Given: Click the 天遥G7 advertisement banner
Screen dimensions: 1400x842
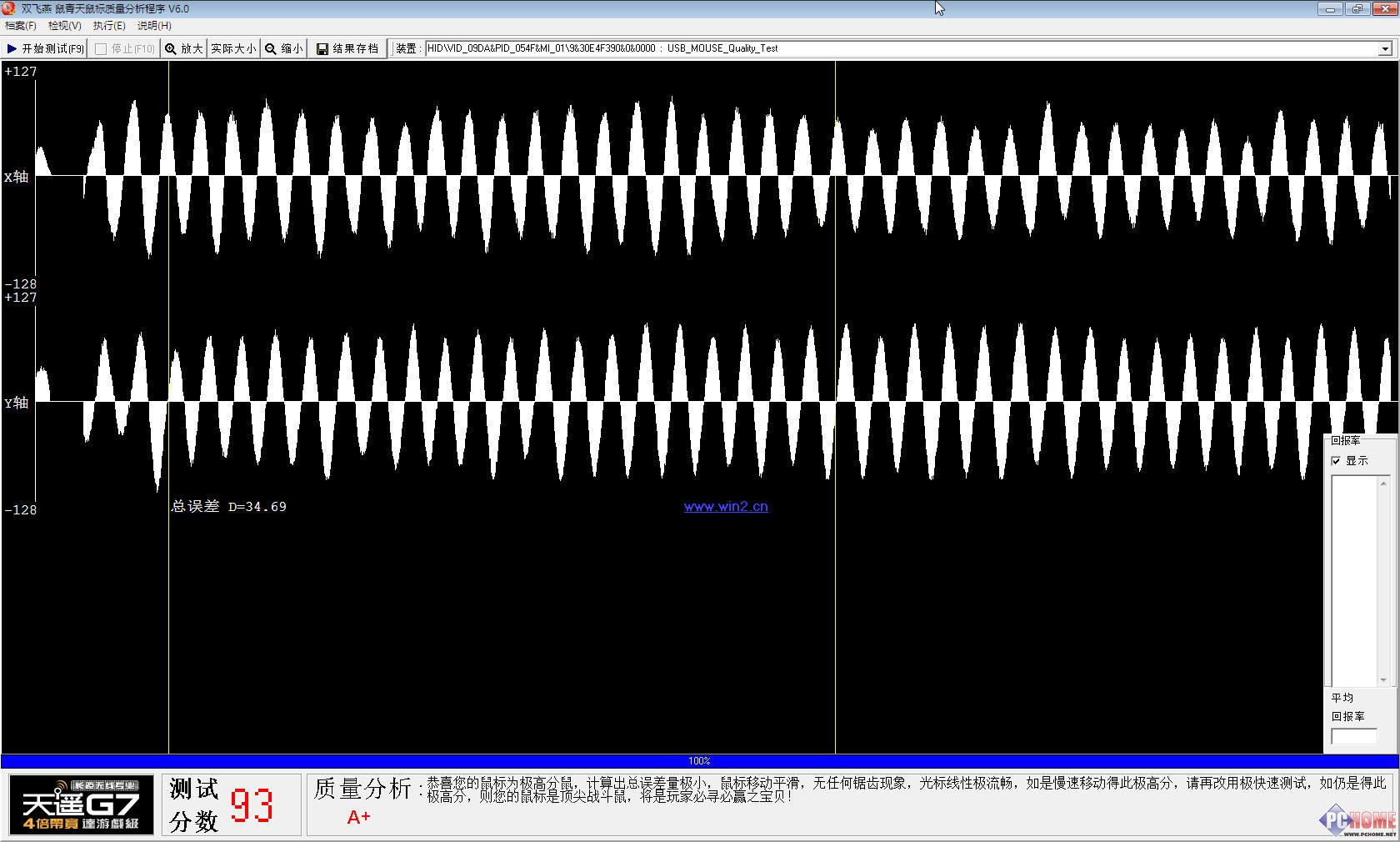Looking at the screenshot, I should [81, 804].
